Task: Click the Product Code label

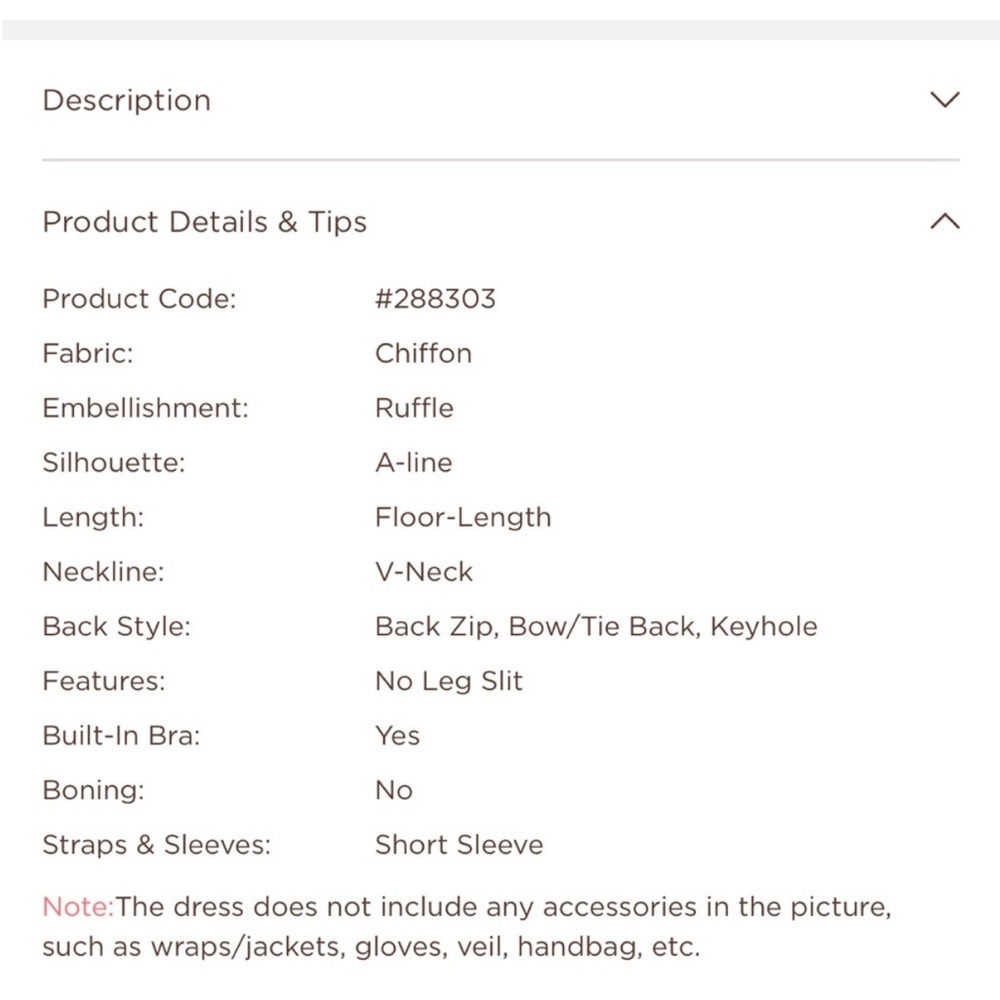Action: [x=139, y=298]
